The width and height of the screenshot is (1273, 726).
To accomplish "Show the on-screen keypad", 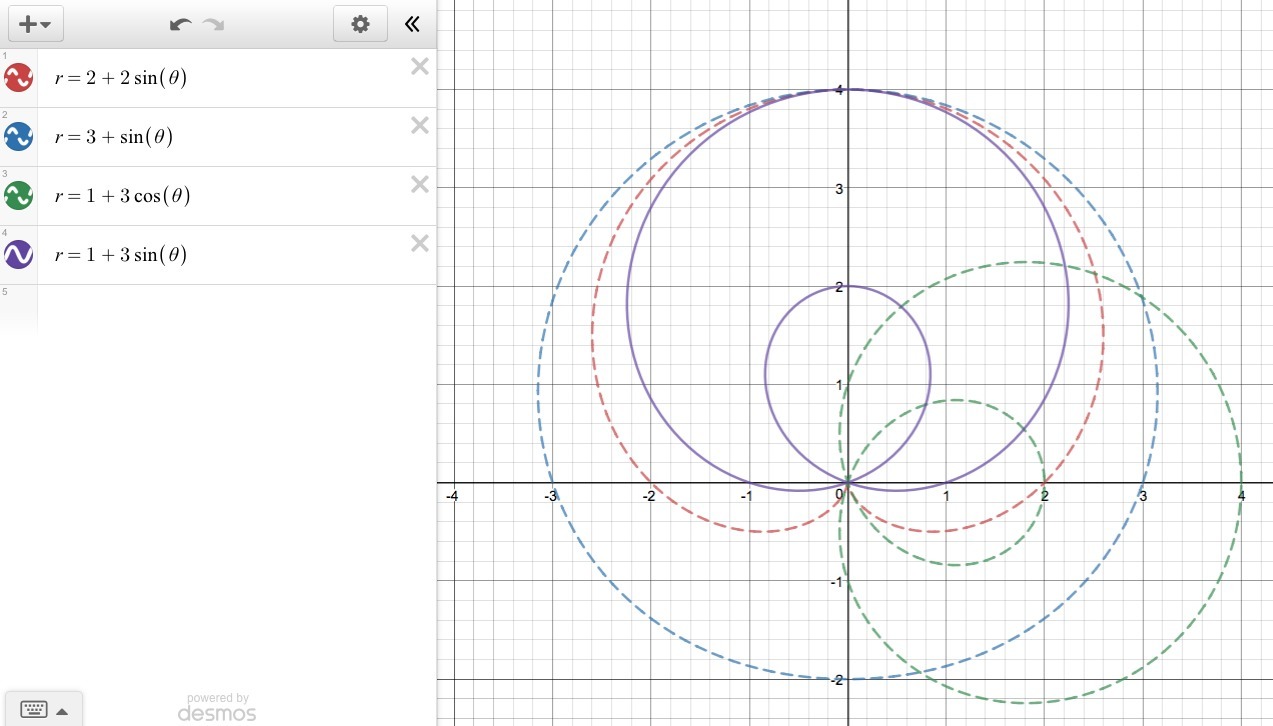I will (x=43, y=710).
